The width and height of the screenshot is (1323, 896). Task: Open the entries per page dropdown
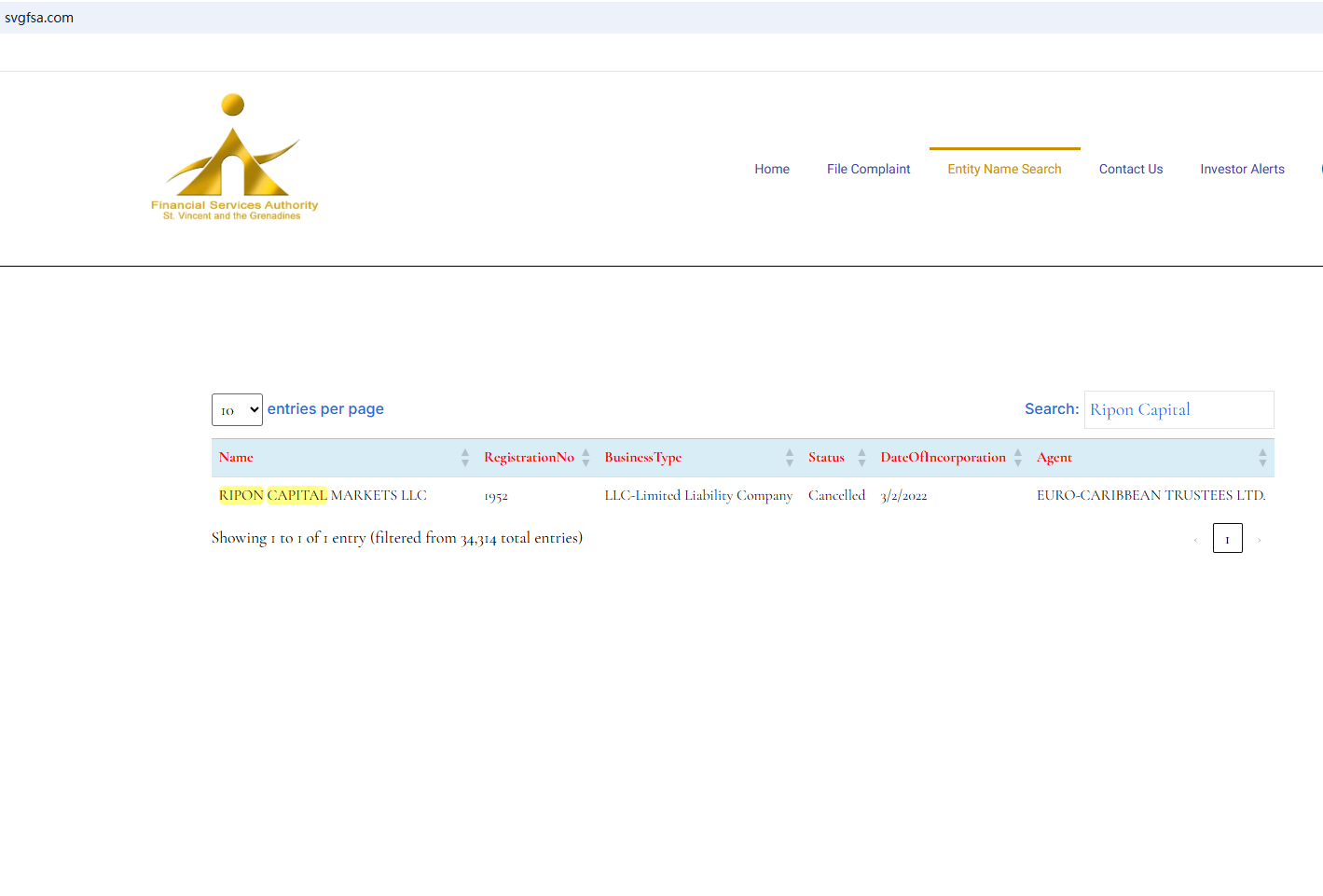(237, 409)
